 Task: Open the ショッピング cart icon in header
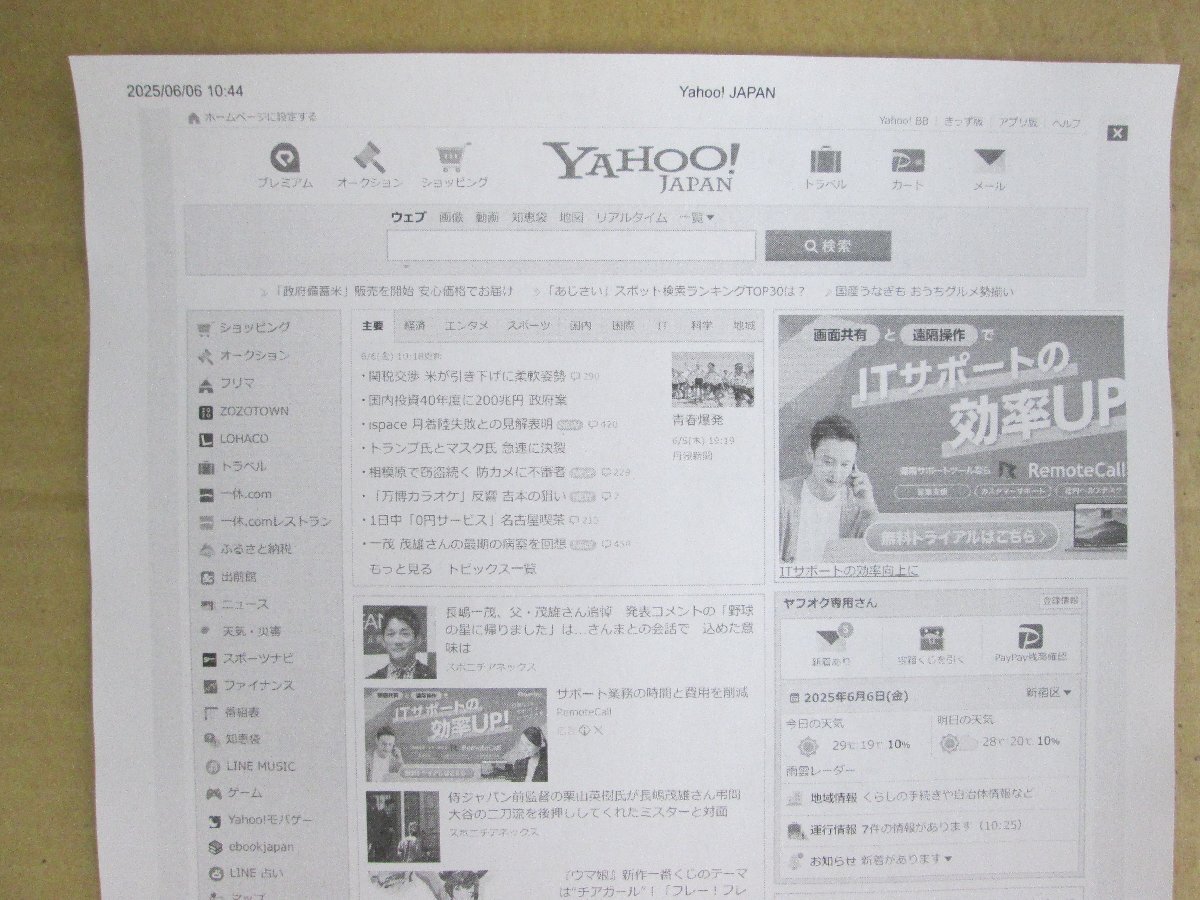pyautogui.click(x=454, y=158)
